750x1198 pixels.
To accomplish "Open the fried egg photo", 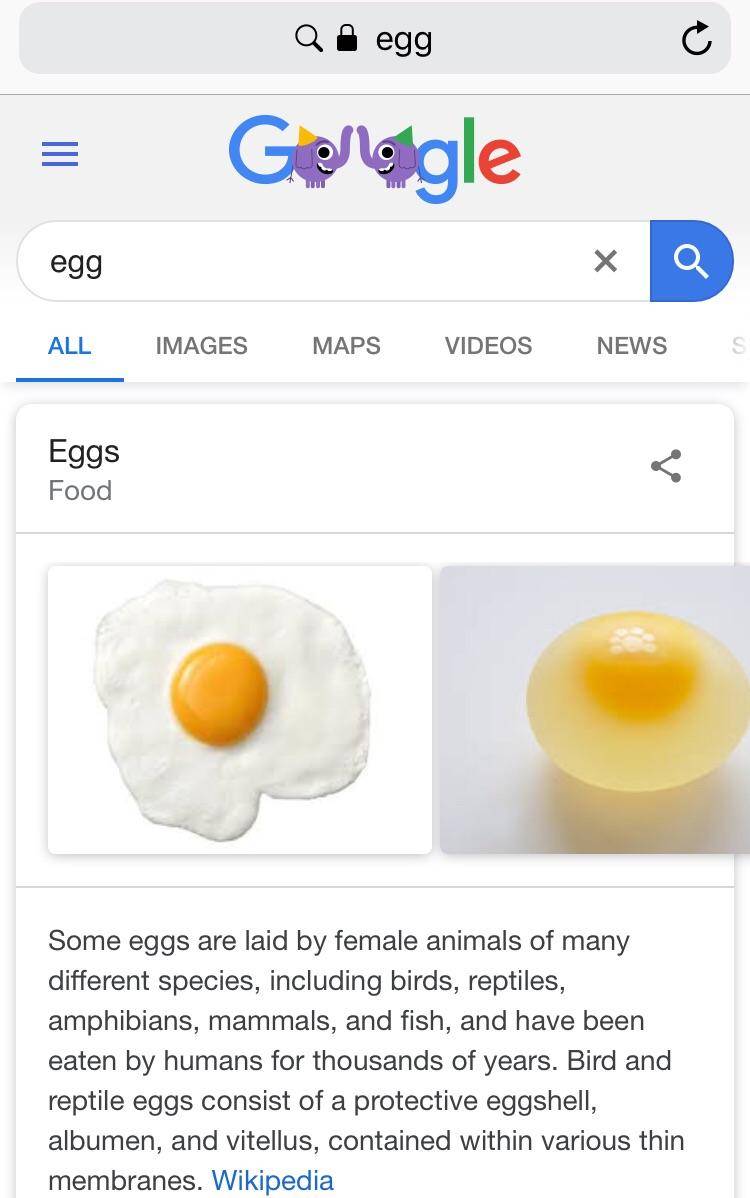I will pos(239,710).
